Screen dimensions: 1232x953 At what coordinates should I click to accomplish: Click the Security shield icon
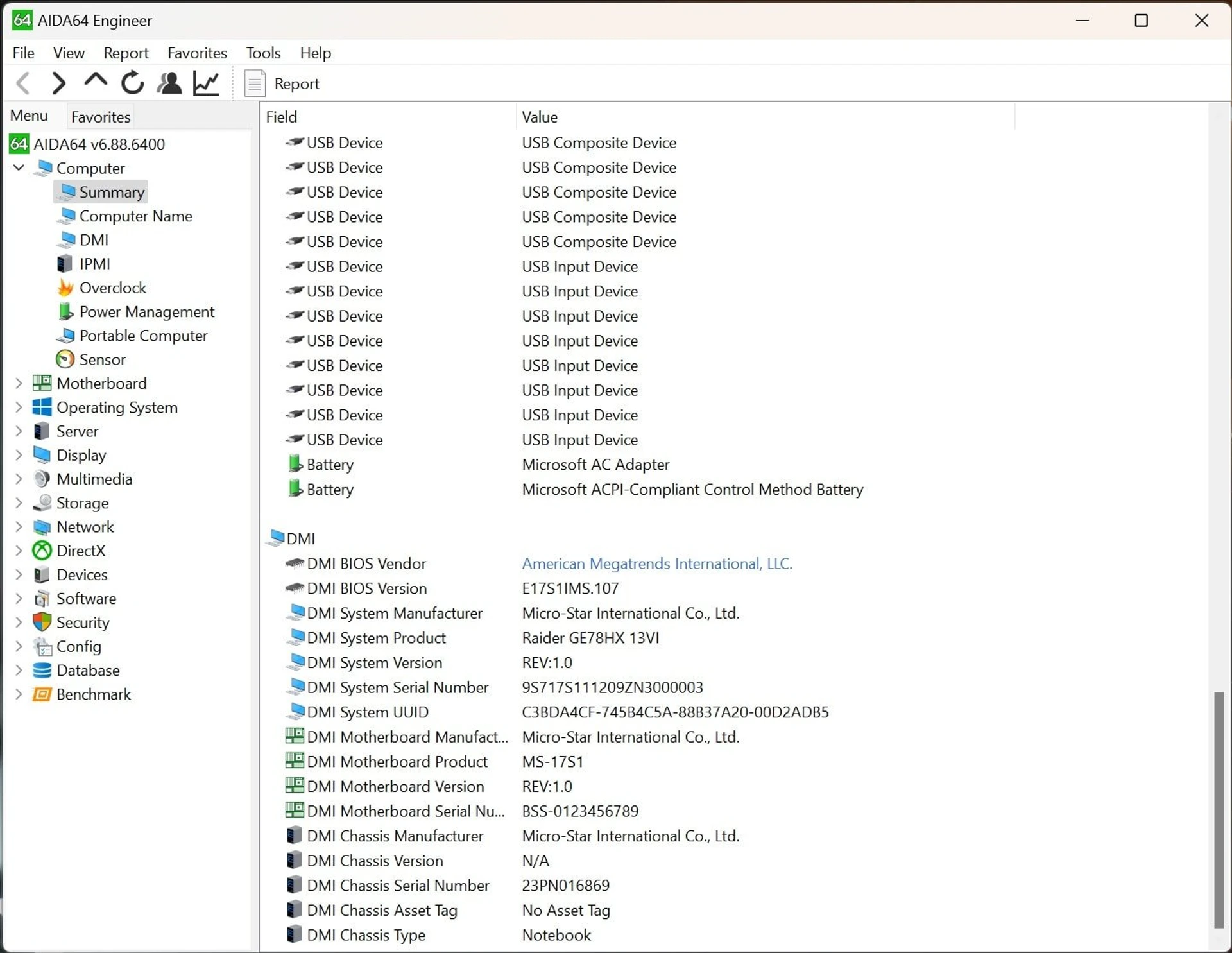click(x=42, y=622)
